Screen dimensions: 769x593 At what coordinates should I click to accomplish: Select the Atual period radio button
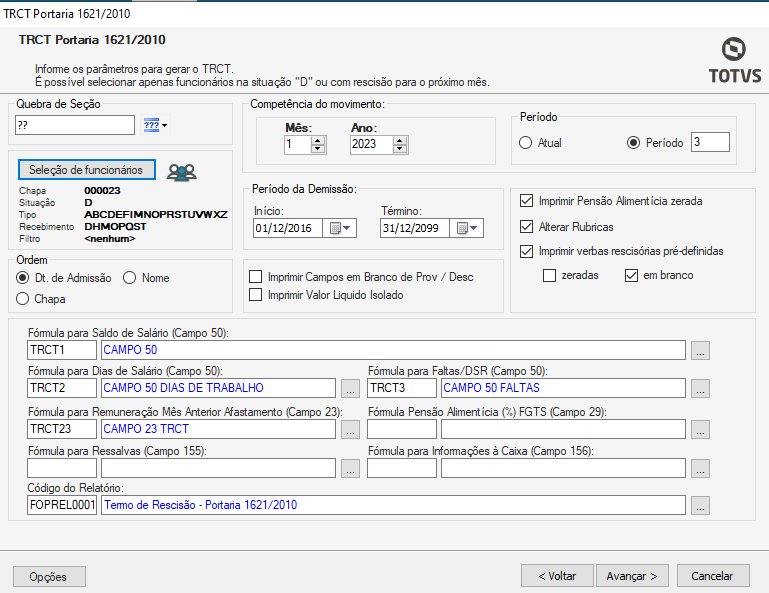click(525, 143)
